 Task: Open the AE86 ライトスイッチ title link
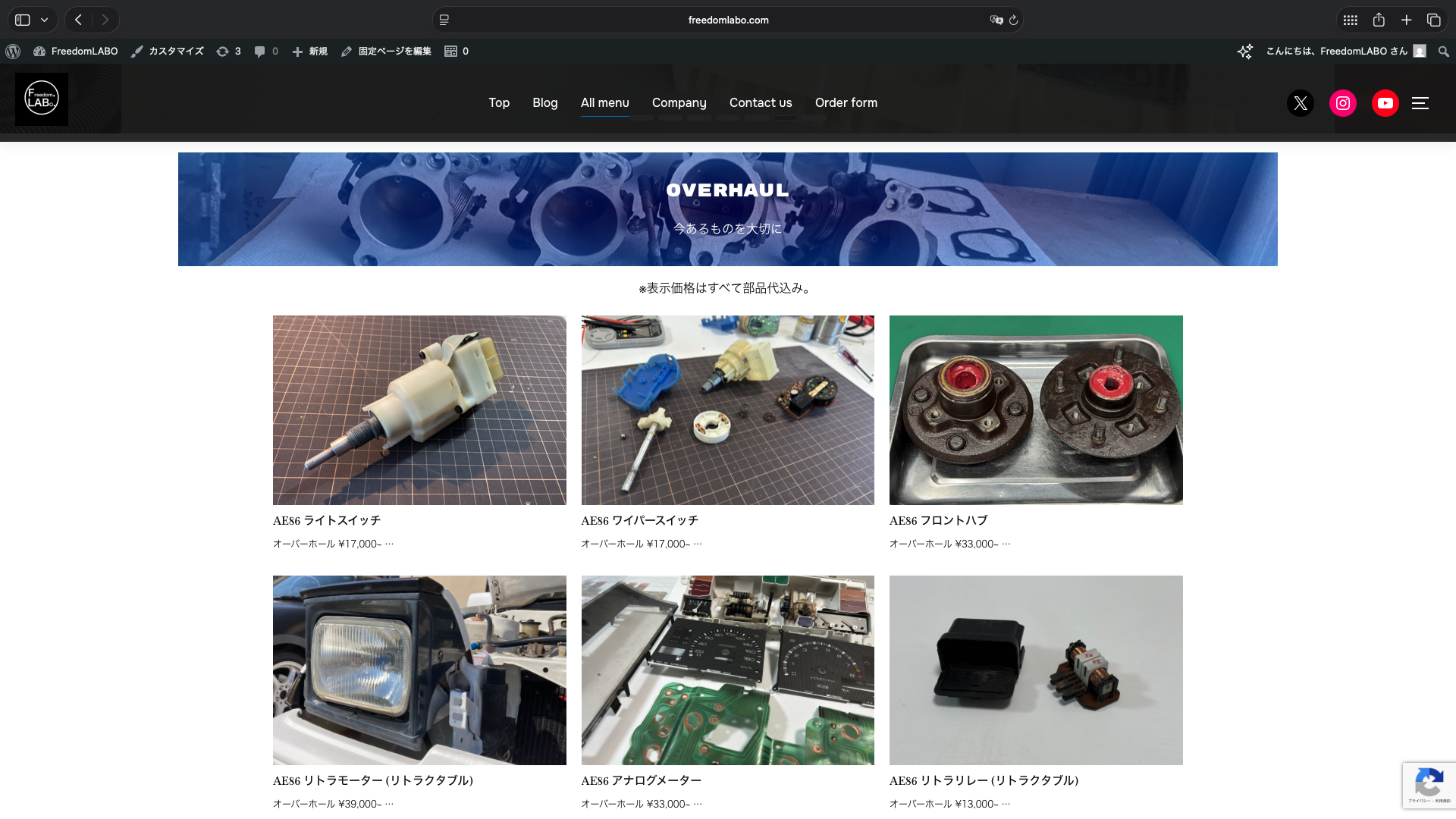pos(327,521)
